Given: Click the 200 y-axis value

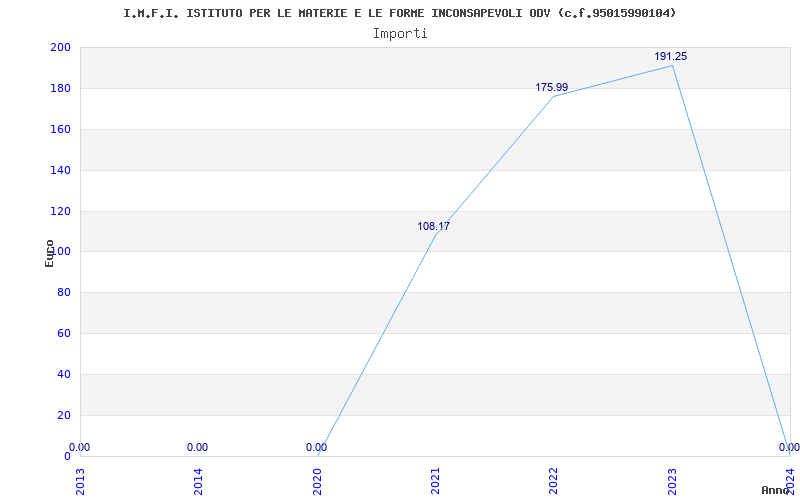Looking at the screenshot, I should 60,47.
